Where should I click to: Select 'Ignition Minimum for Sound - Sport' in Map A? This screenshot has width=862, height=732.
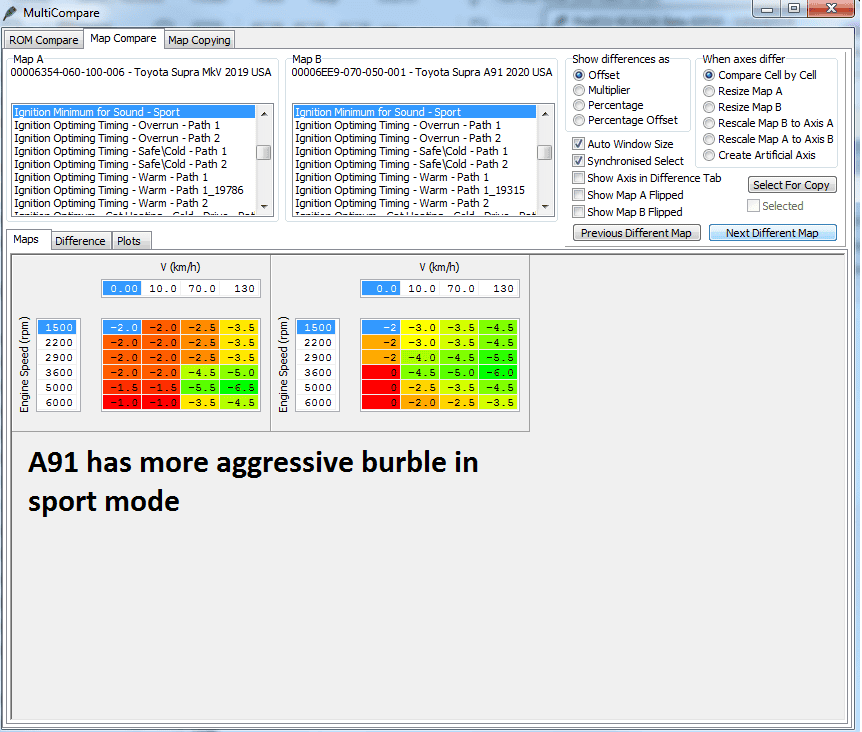(x=134, y=112)
